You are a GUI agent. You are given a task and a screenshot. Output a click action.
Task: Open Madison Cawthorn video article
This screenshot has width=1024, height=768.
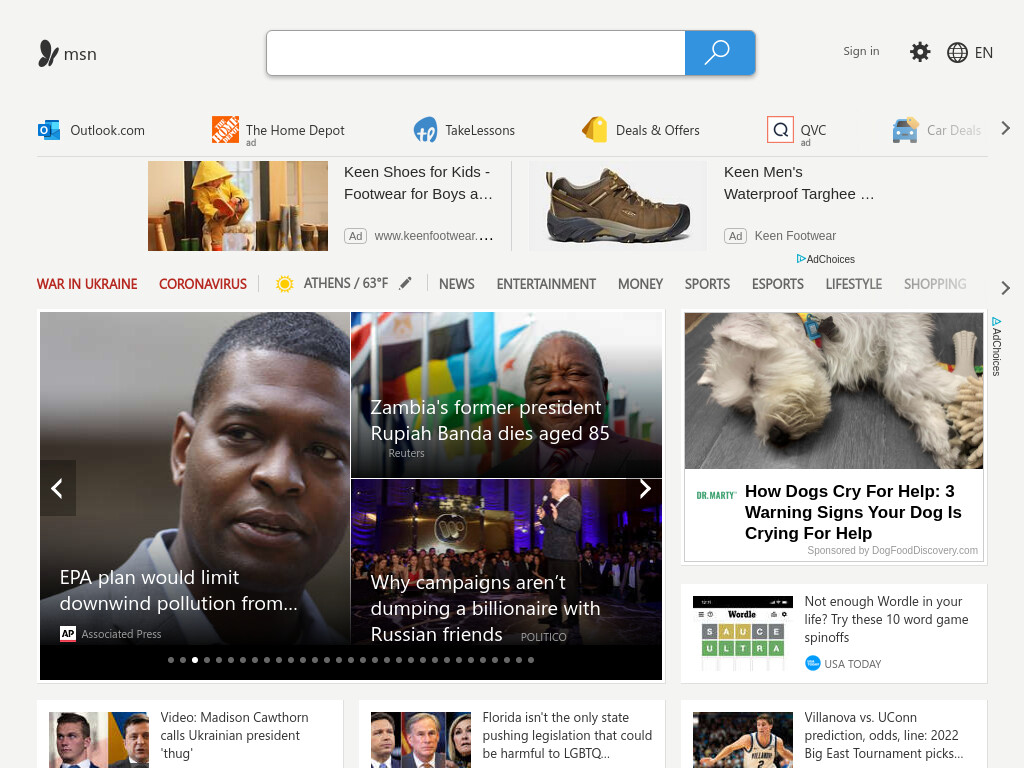point(234,735)
